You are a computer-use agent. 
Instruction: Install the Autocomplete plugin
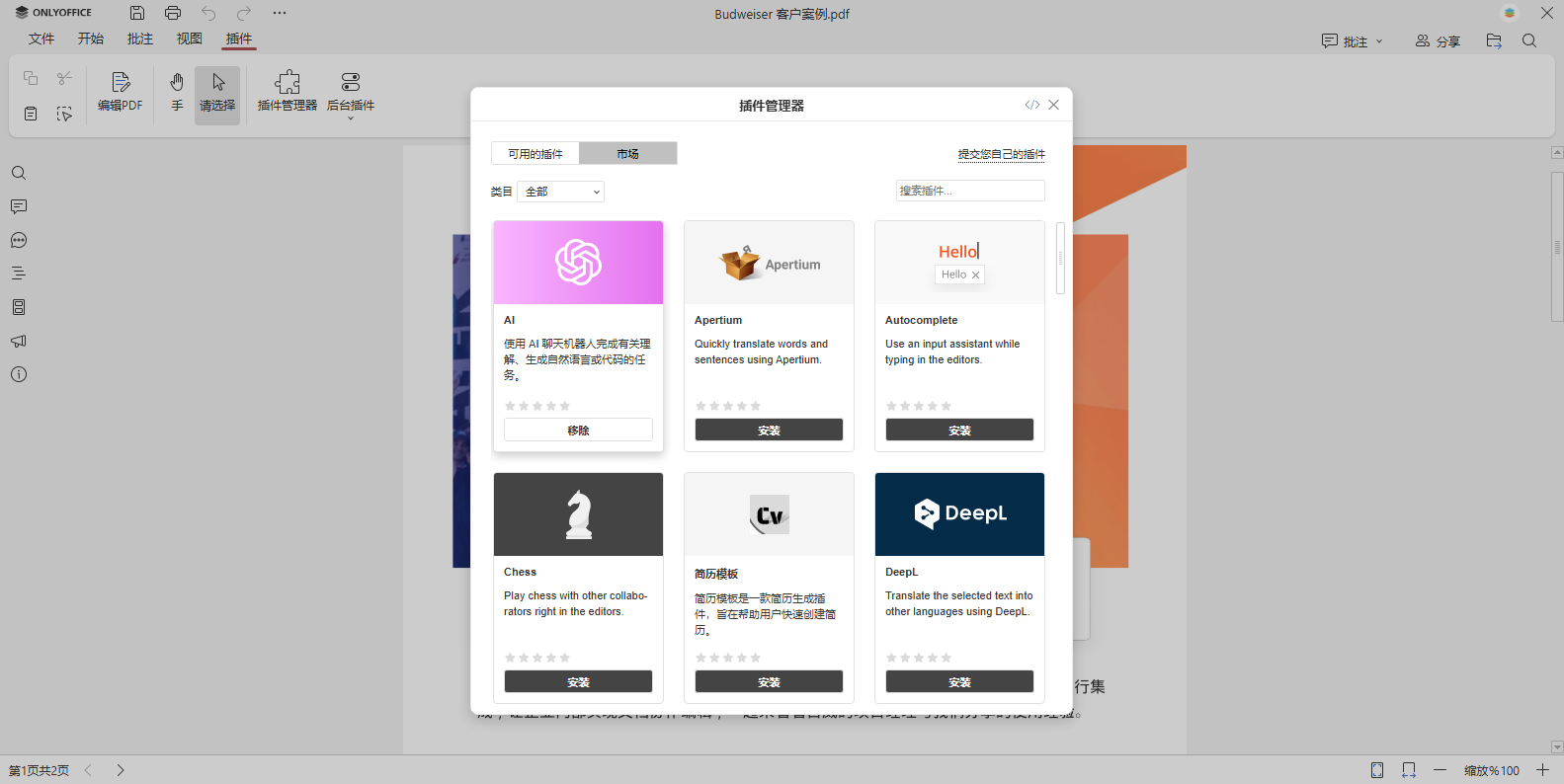point(959,430)
